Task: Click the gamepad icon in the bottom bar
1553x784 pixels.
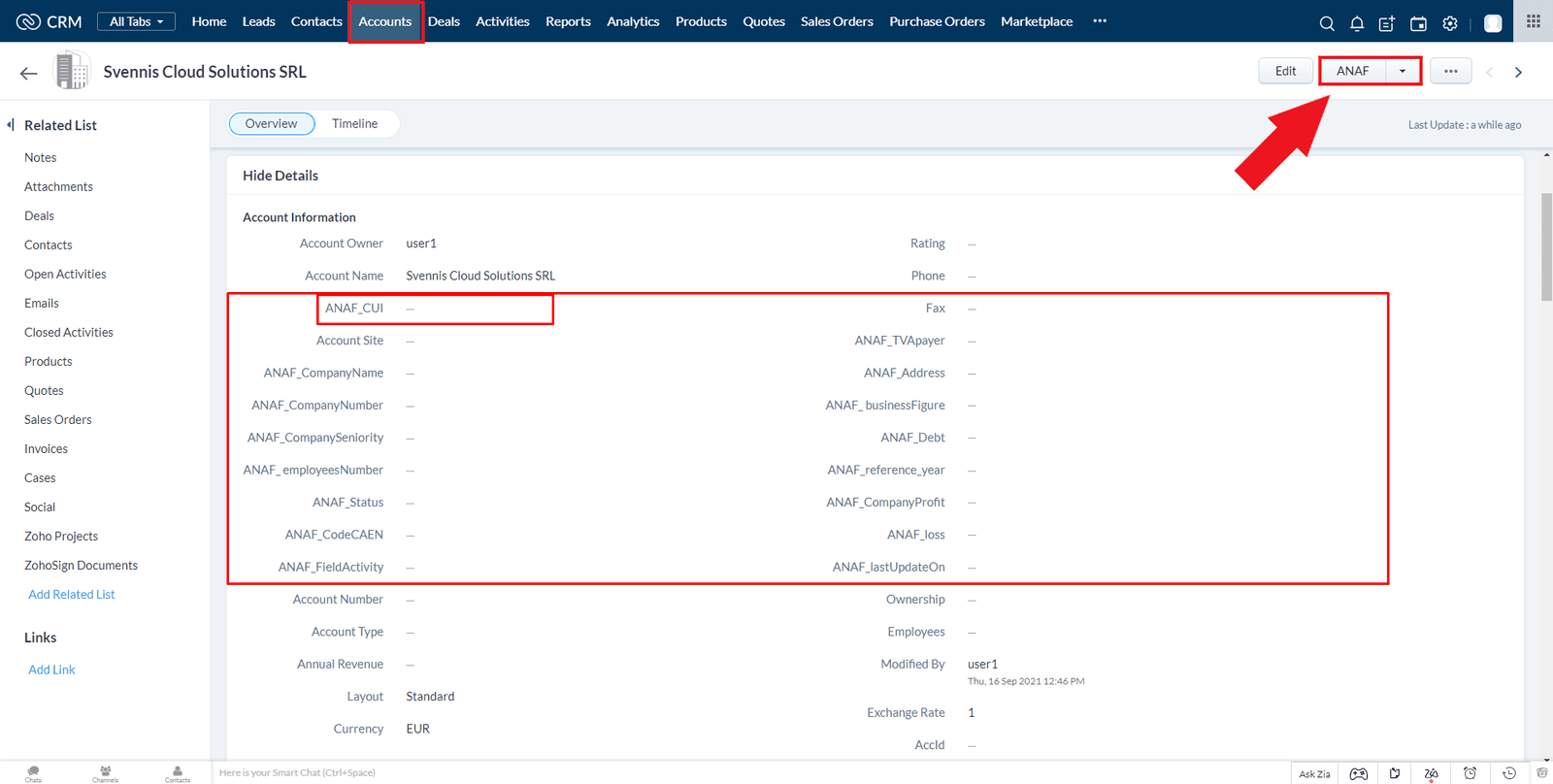Action: point(1359,773)
